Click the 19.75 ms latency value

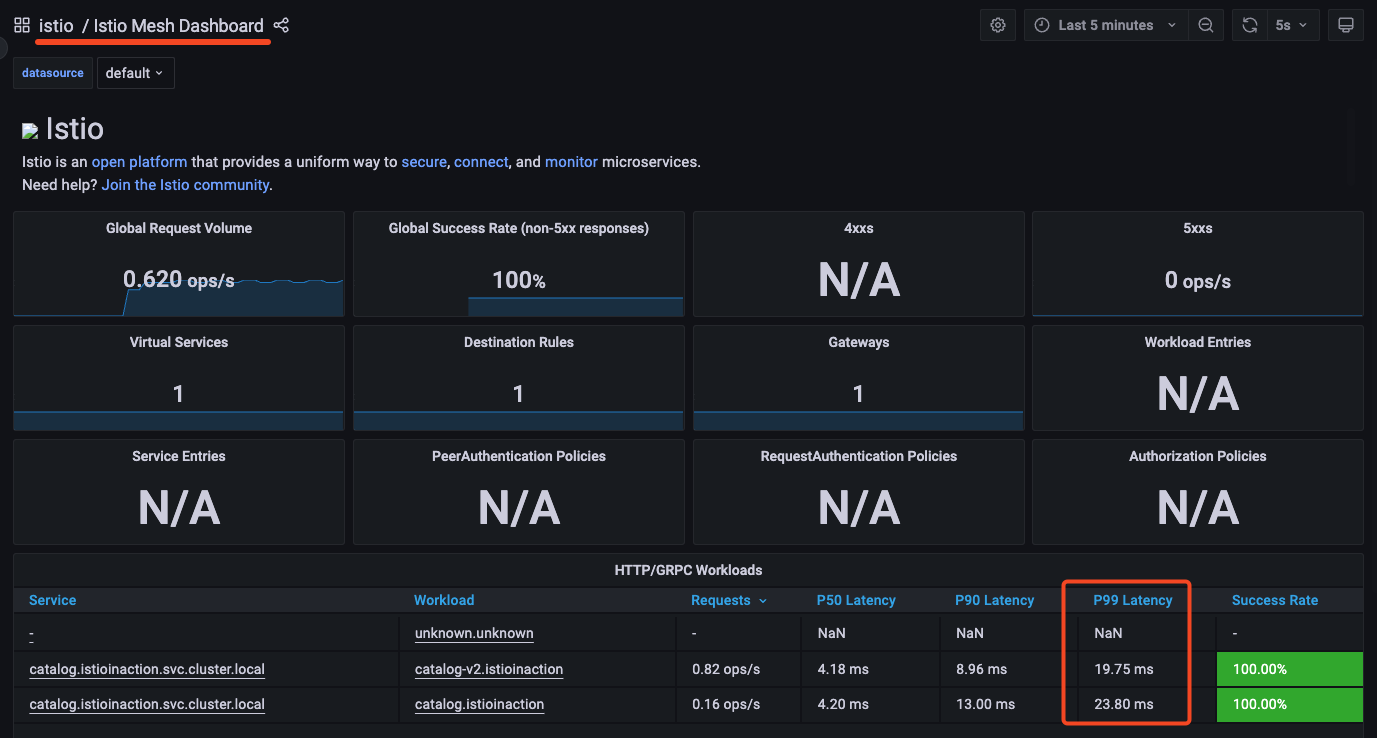[1124, 669]
